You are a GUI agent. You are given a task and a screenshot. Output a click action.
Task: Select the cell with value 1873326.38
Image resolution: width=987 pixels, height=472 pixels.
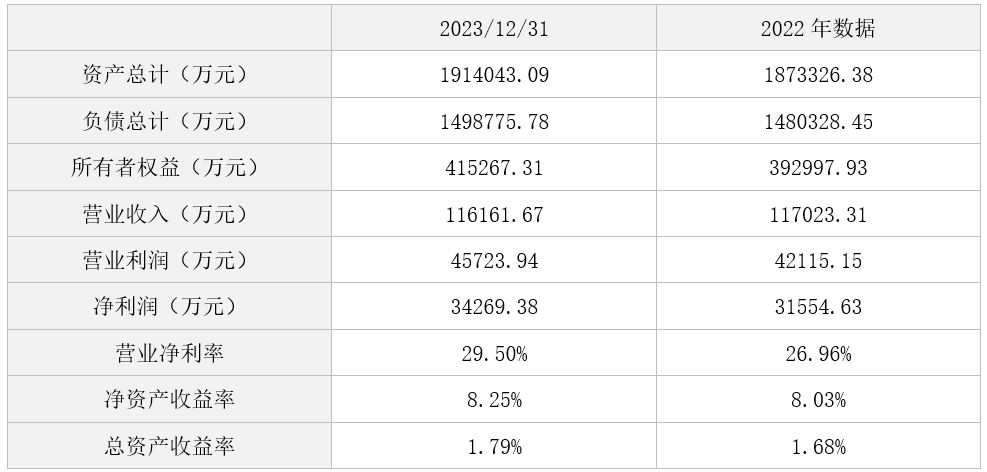pos(818,74)
